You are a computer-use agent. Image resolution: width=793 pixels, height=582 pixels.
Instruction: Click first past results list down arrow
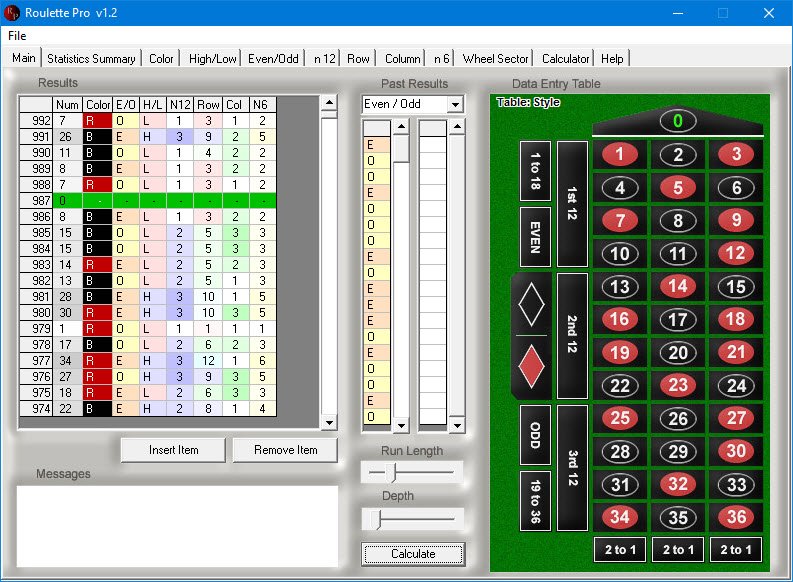(401, 426)
